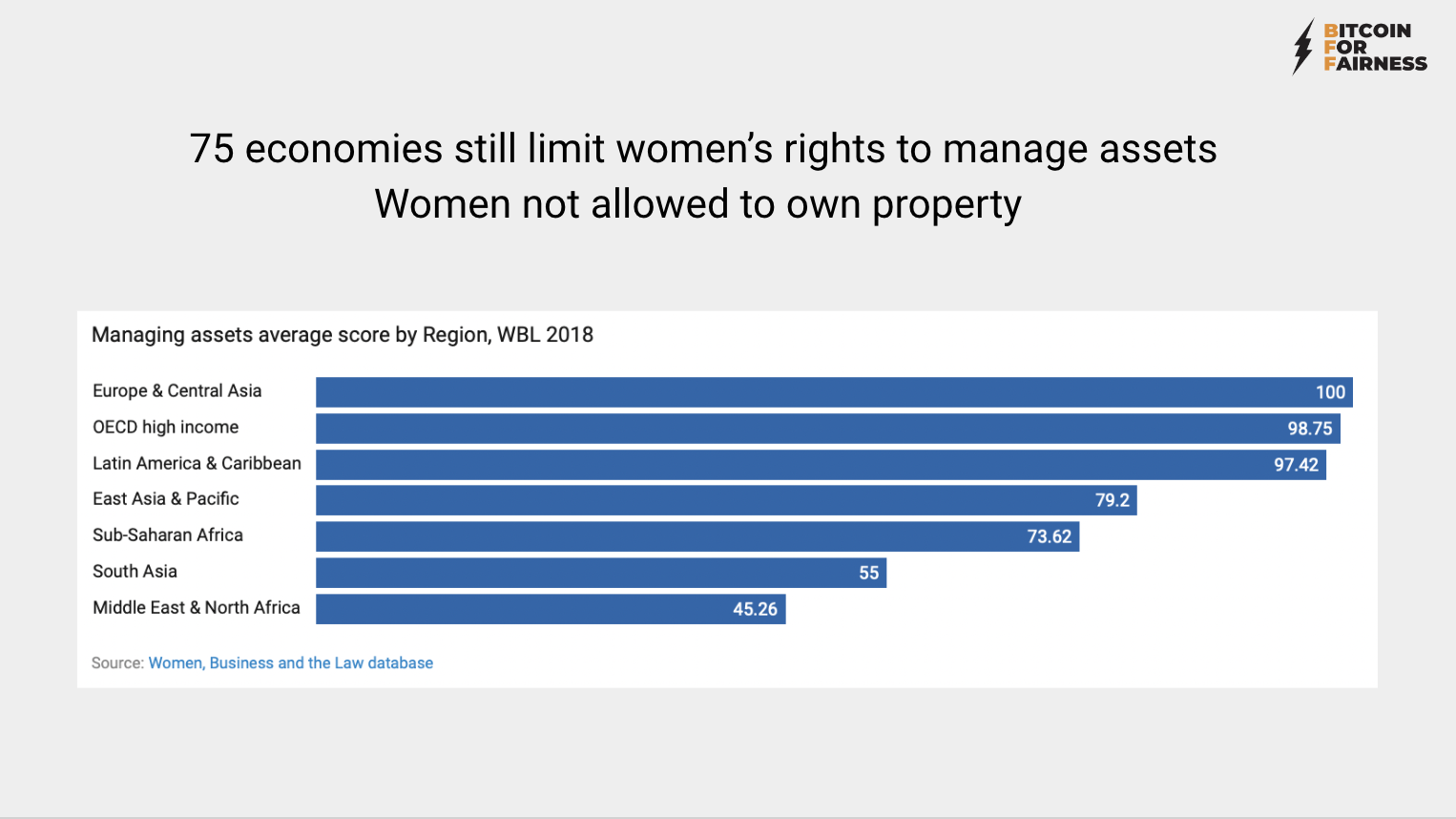
Task: Click the 'South Asia' region label
Action: click(x=135, y=571)
